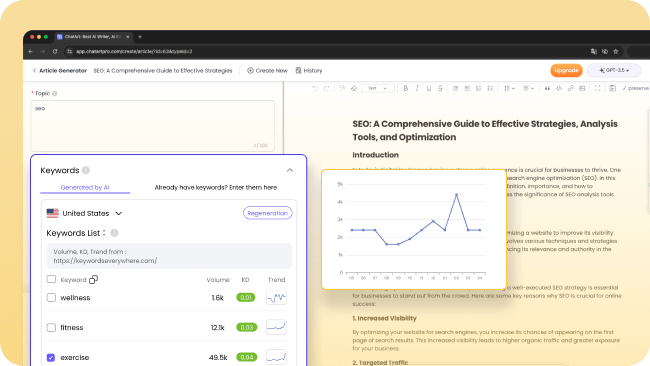Undo the last edit
Viewport: 650px width, 366px height.
coord(315,88)
